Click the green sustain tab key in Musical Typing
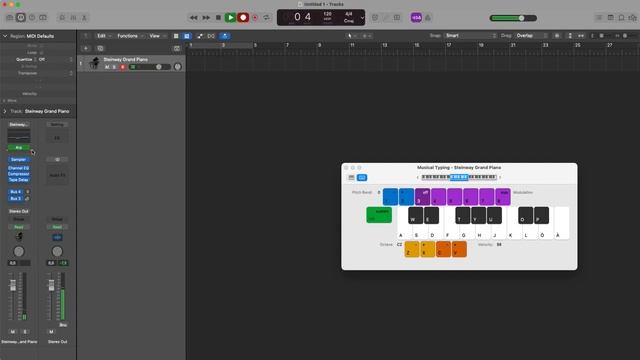Image resolution: width=640 pixels, height=360 pixels. [379, 215]
